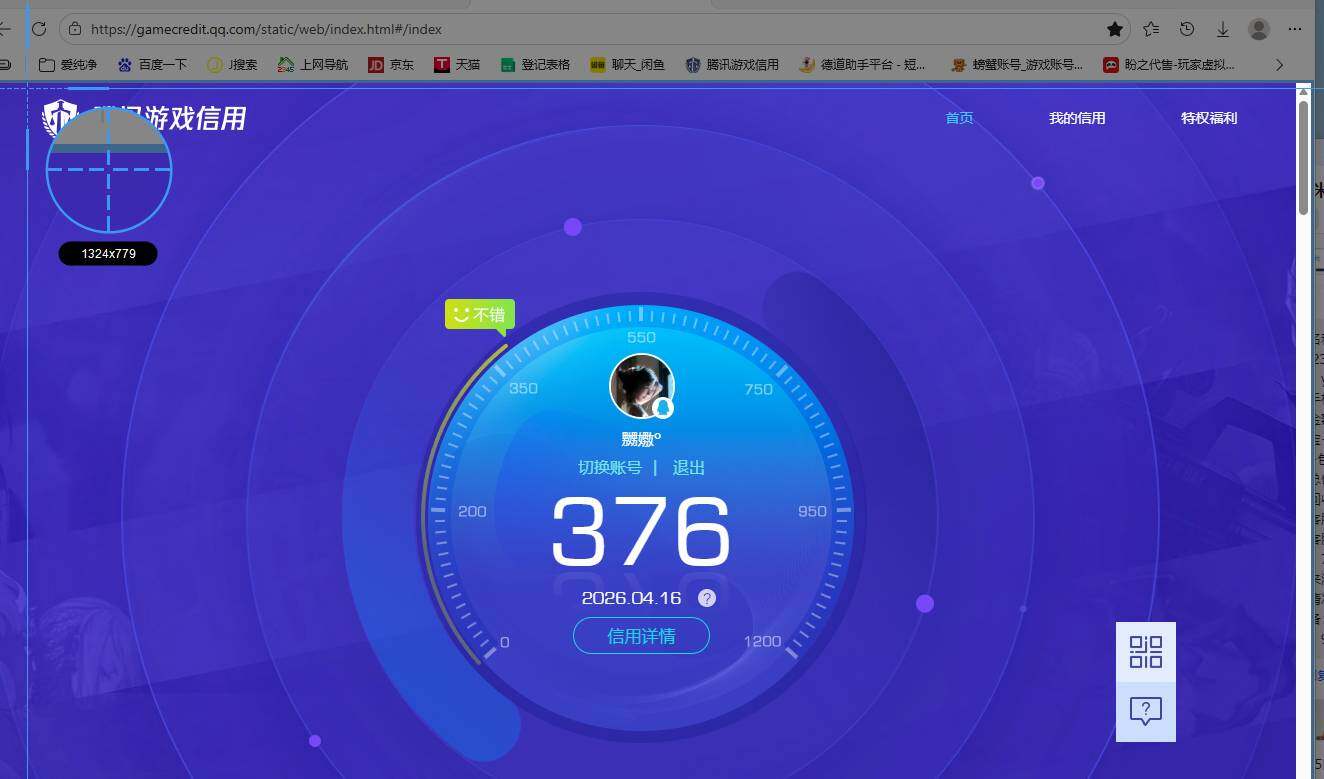Open browser history clock icon

pos(1187,29)
